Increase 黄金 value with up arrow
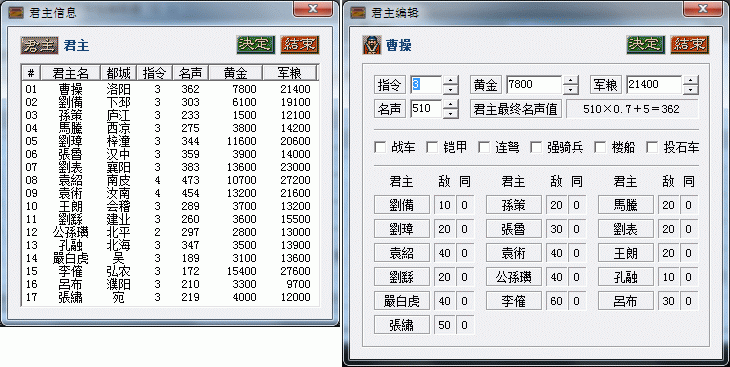 tap(570, 80)
